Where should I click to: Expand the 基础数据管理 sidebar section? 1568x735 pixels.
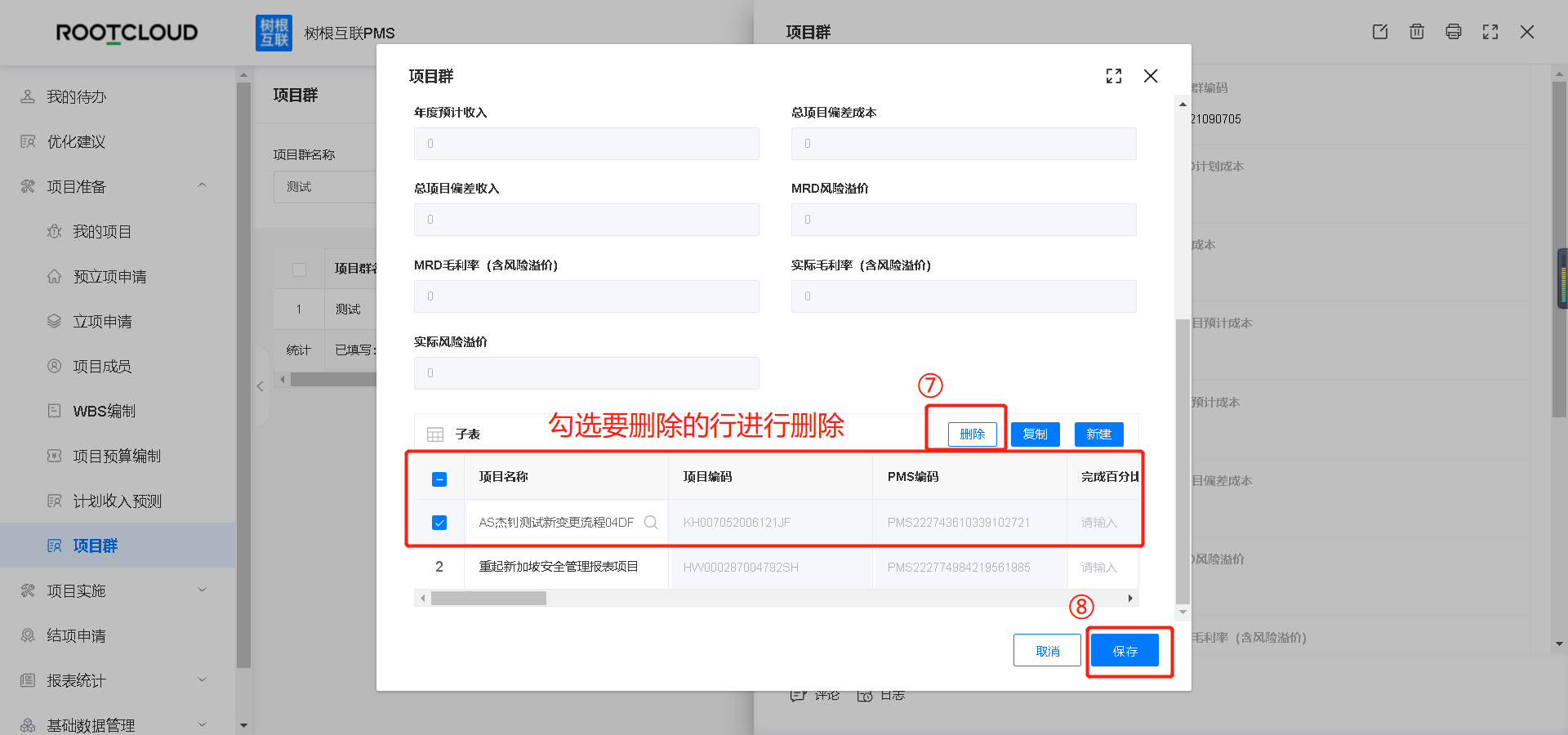point(202,724)
